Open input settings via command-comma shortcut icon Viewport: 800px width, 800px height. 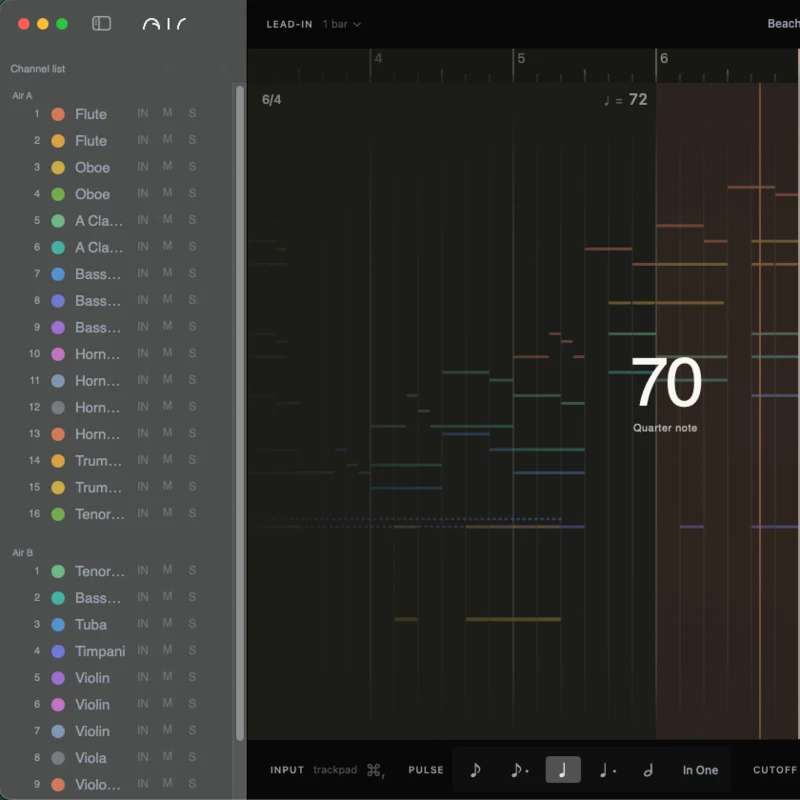point(376,770)
